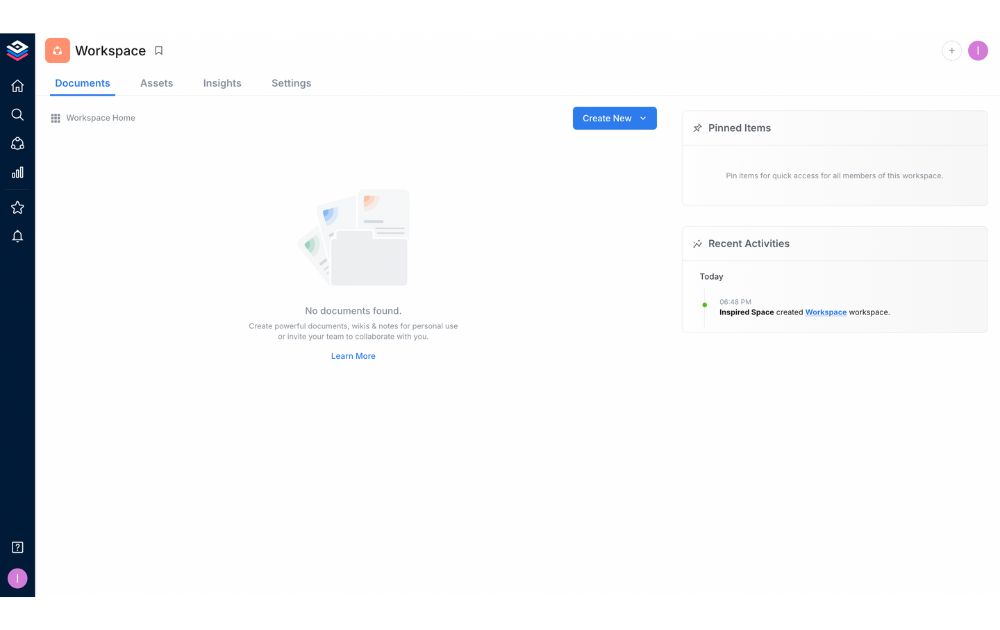Open help question mark icon
The height and width of the screenshot is (630, 1000).
coord(17,547)
